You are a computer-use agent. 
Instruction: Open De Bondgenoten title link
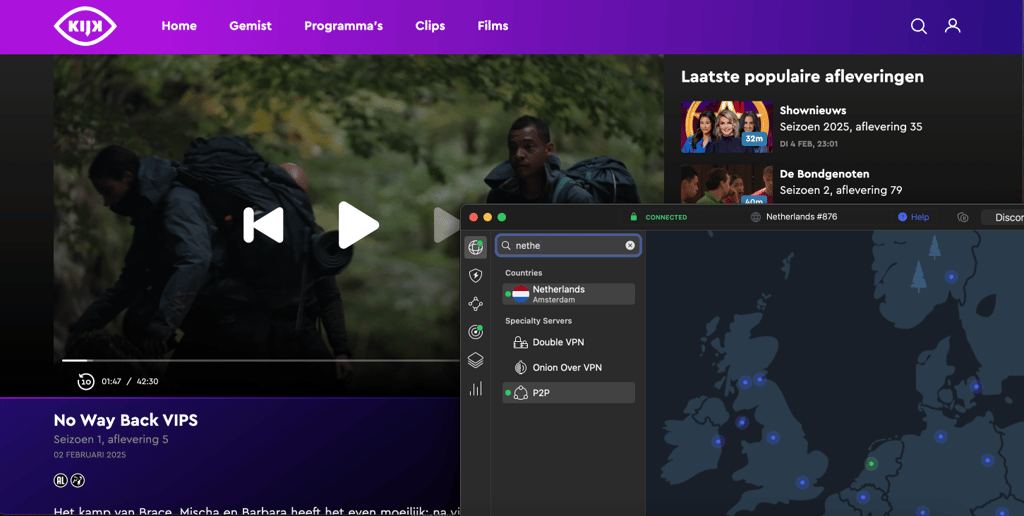click(x=825, y=174)
